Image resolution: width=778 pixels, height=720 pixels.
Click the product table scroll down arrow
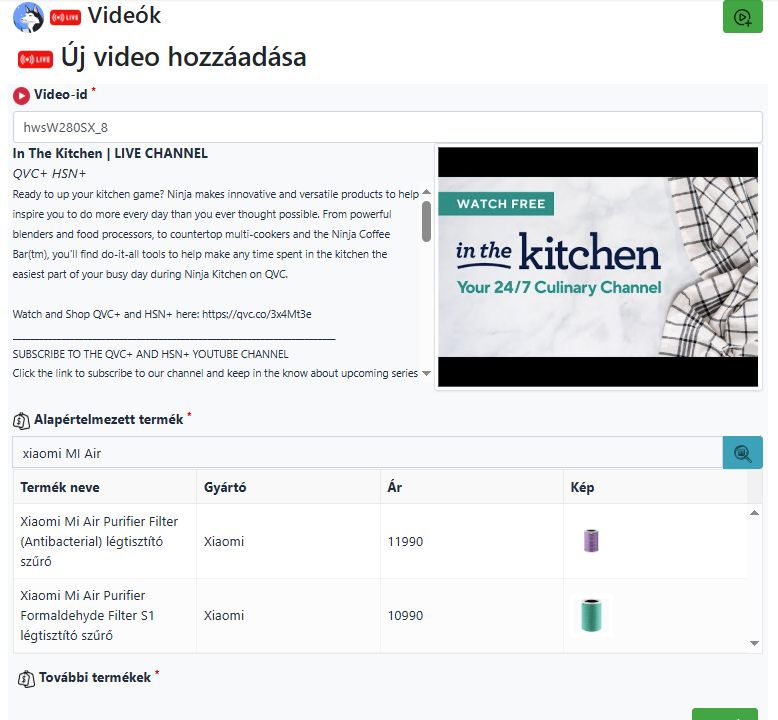click(754, 643)
